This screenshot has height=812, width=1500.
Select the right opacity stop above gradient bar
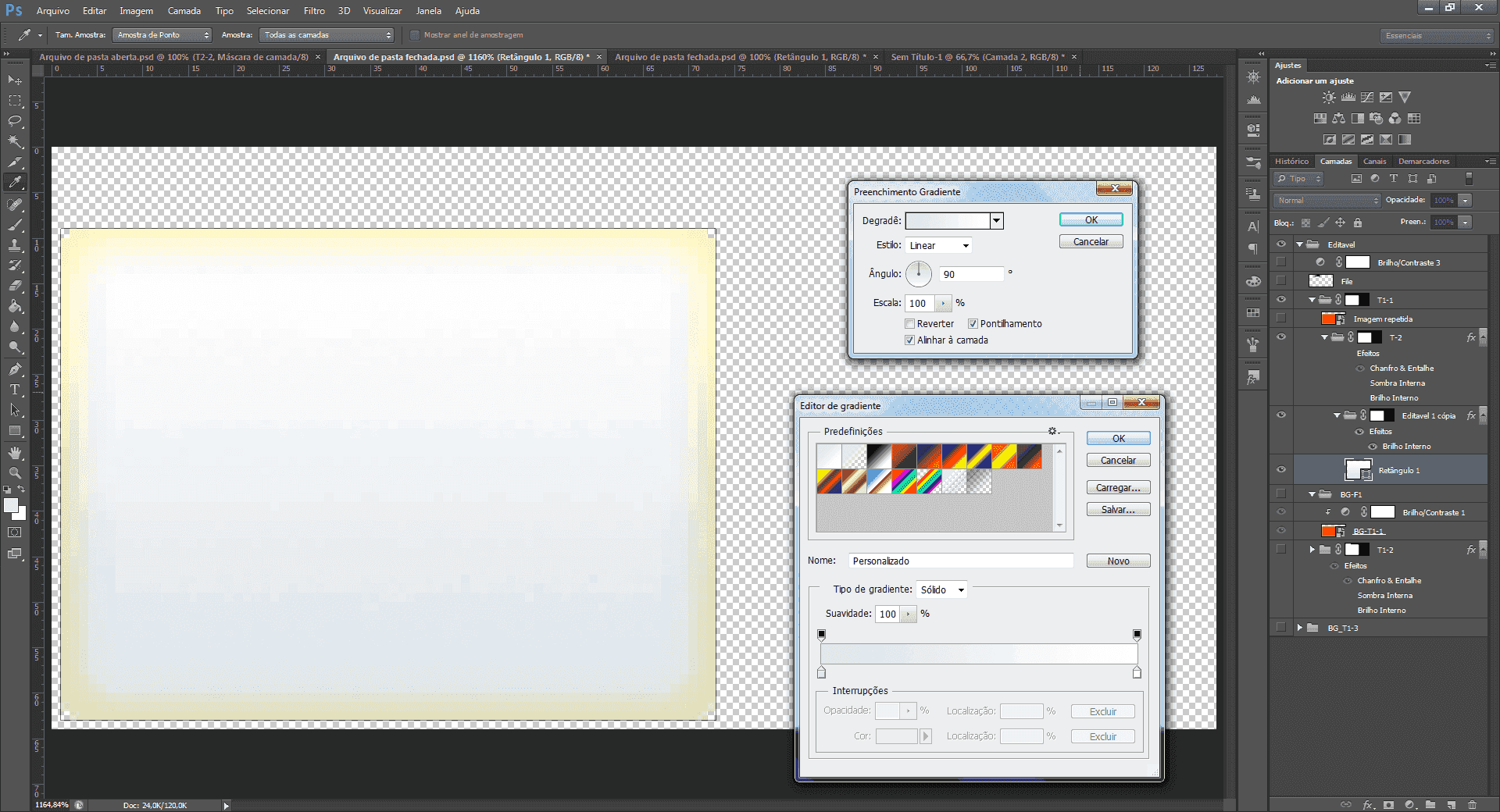1137,635
